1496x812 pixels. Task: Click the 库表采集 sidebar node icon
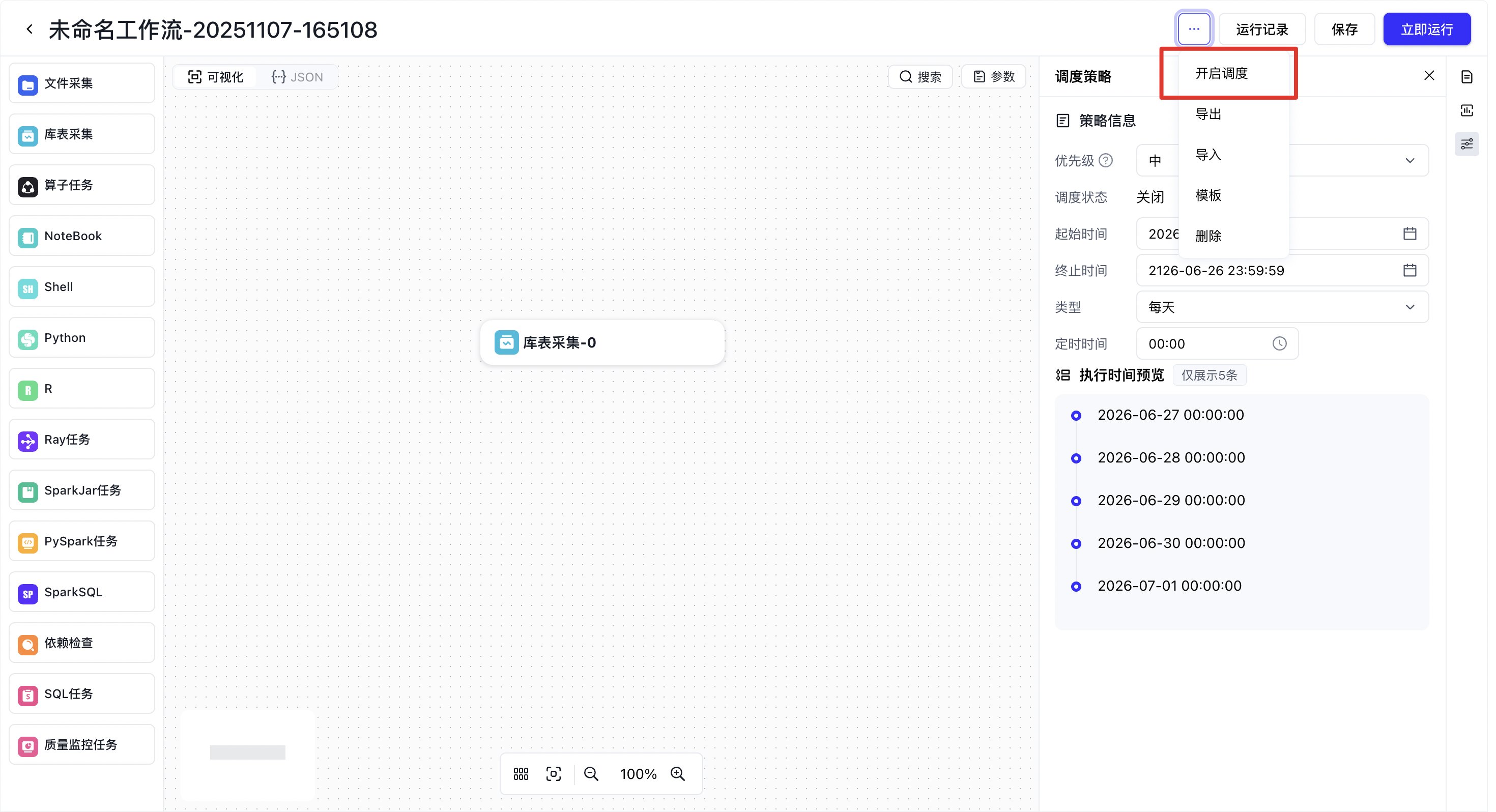(x=28, y=135)
